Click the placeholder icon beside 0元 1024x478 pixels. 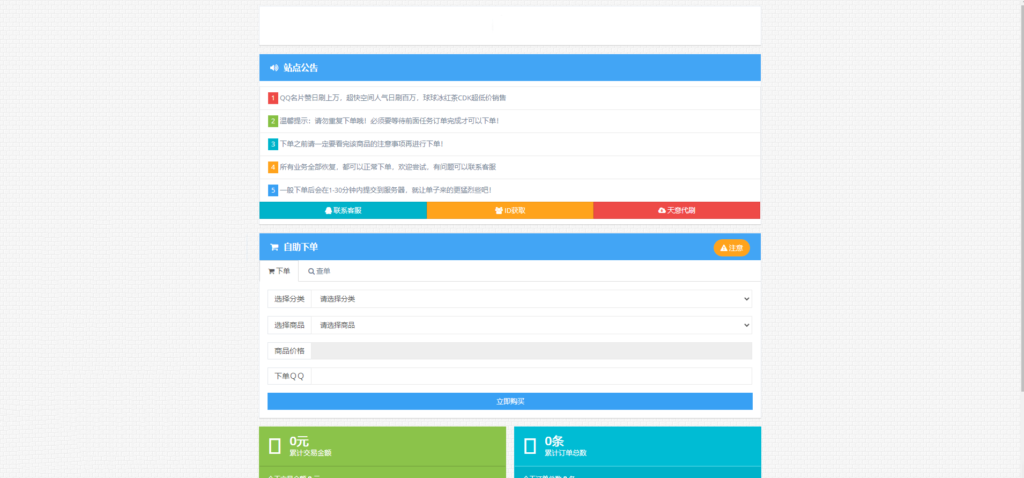click(275, 446)
